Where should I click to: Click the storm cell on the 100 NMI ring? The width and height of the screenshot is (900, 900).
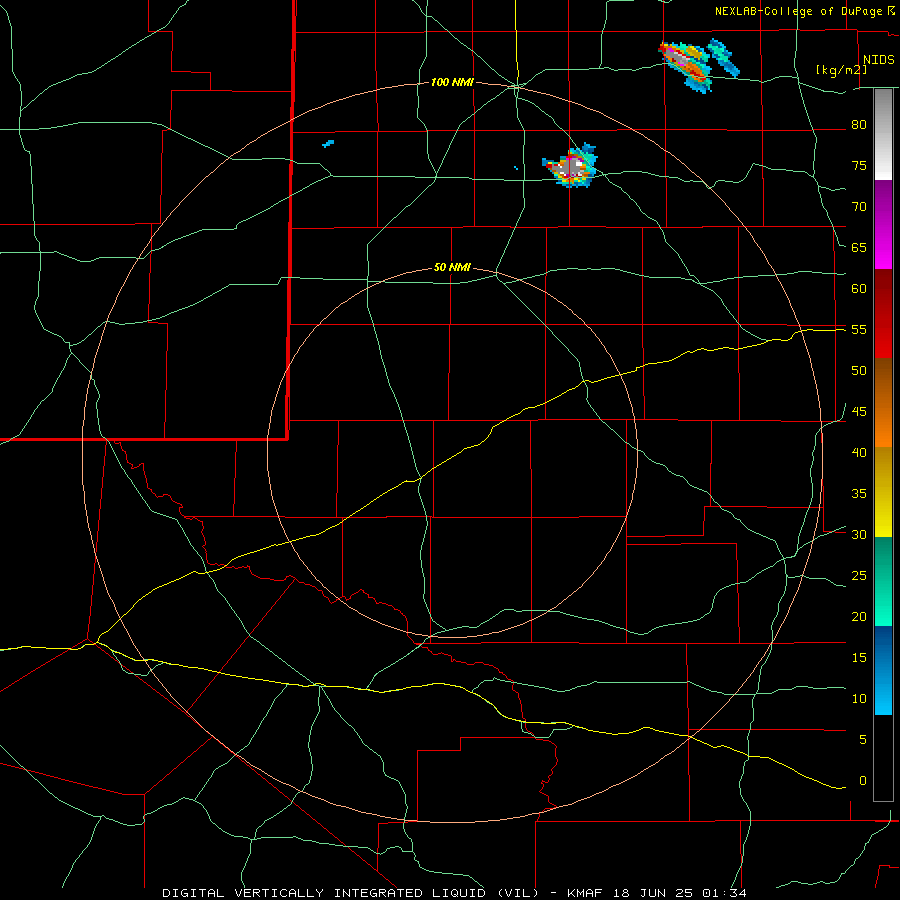570,166
